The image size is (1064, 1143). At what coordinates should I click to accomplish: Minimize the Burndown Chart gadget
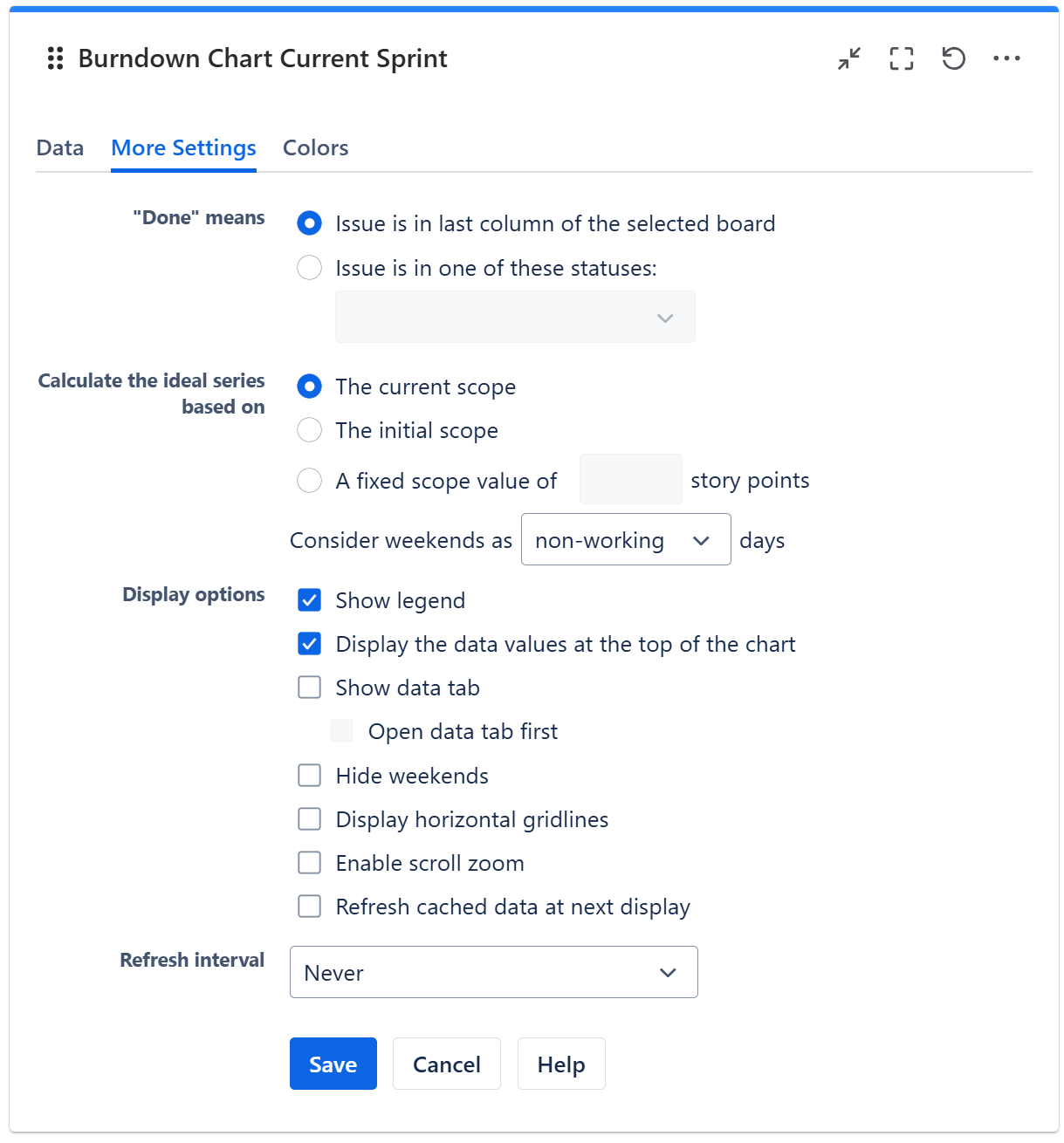point(848,58)
